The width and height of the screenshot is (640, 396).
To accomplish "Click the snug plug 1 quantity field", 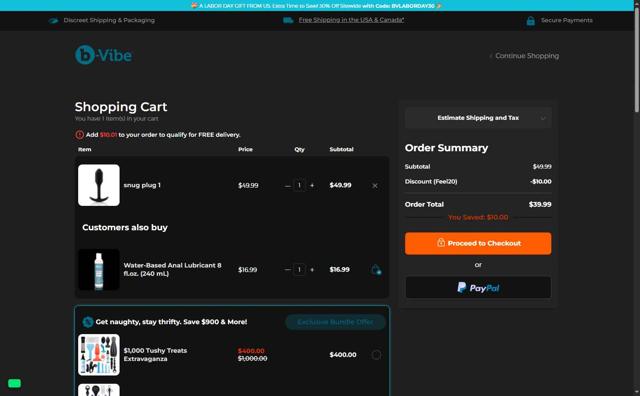I will (299, 185).
